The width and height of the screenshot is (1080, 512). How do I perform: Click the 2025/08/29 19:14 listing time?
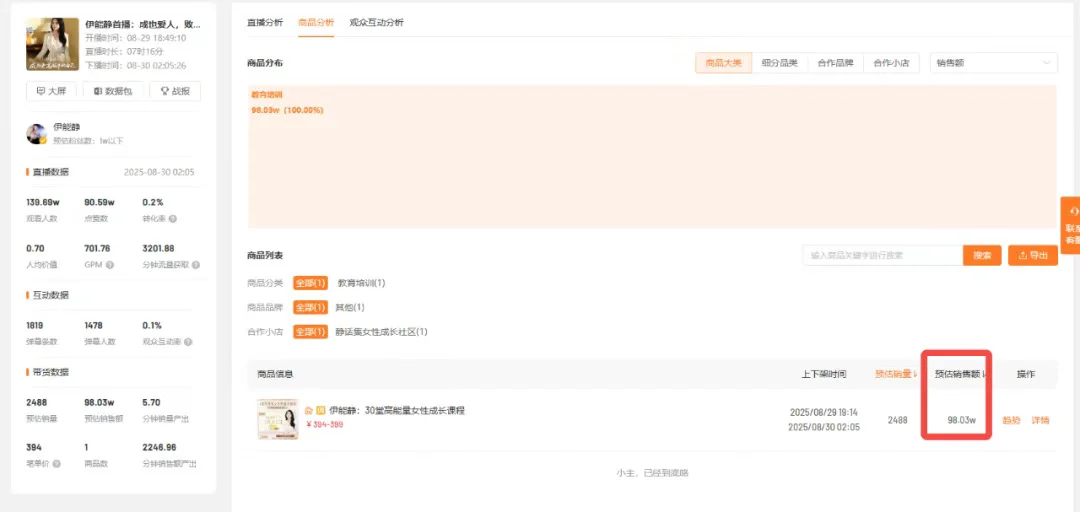824,412
